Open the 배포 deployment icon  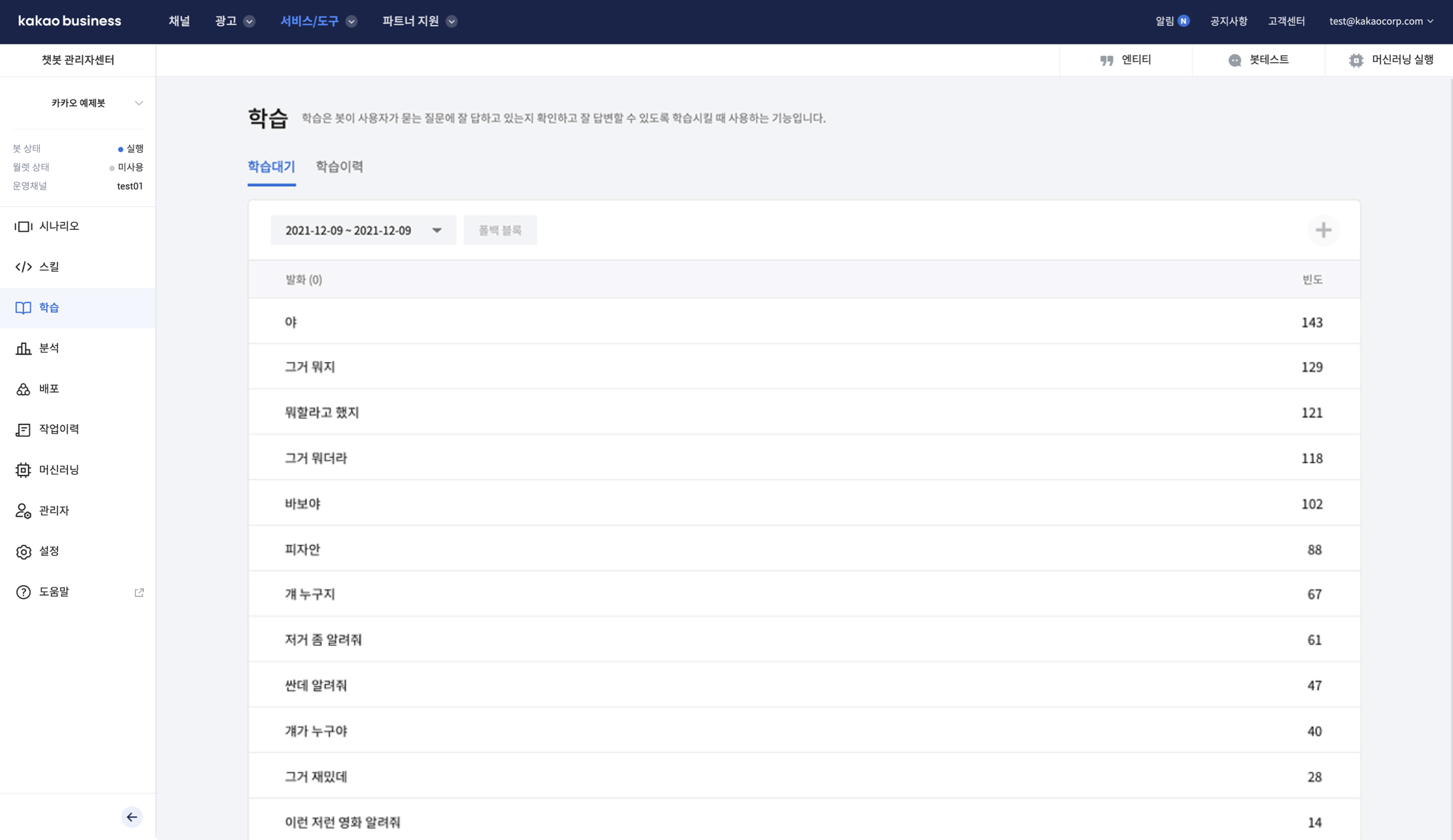[24, 389]
